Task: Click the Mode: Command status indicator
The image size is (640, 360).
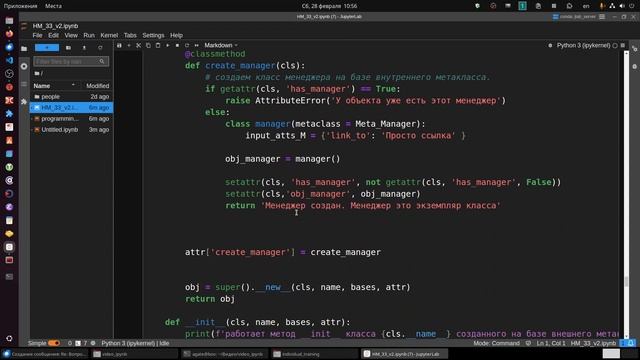Action: 496,343
